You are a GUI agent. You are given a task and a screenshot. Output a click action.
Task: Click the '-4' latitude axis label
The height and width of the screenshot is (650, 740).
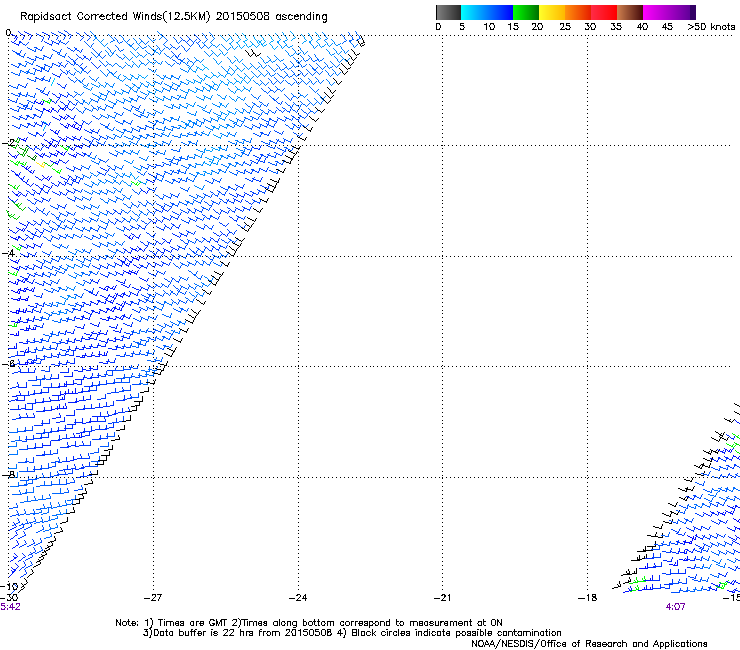(8, 253)
